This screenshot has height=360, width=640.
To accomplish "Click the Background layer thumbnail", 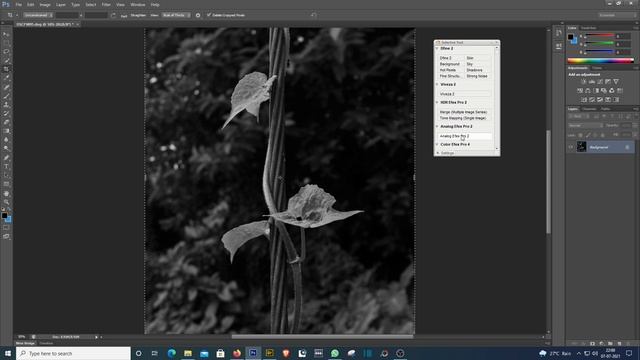I will [581, 147].
